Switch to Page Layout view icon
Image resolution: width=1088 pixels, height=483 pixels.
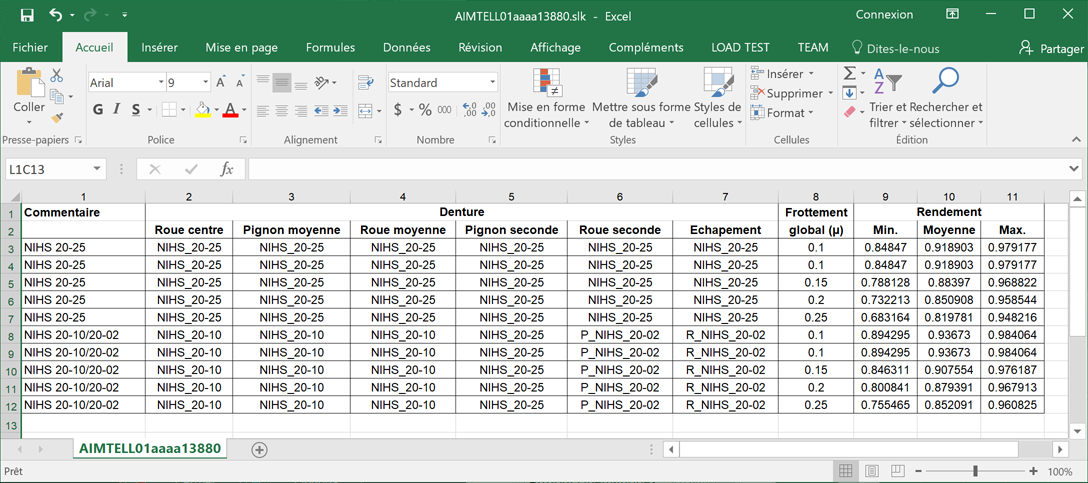[x=872, y=471]
